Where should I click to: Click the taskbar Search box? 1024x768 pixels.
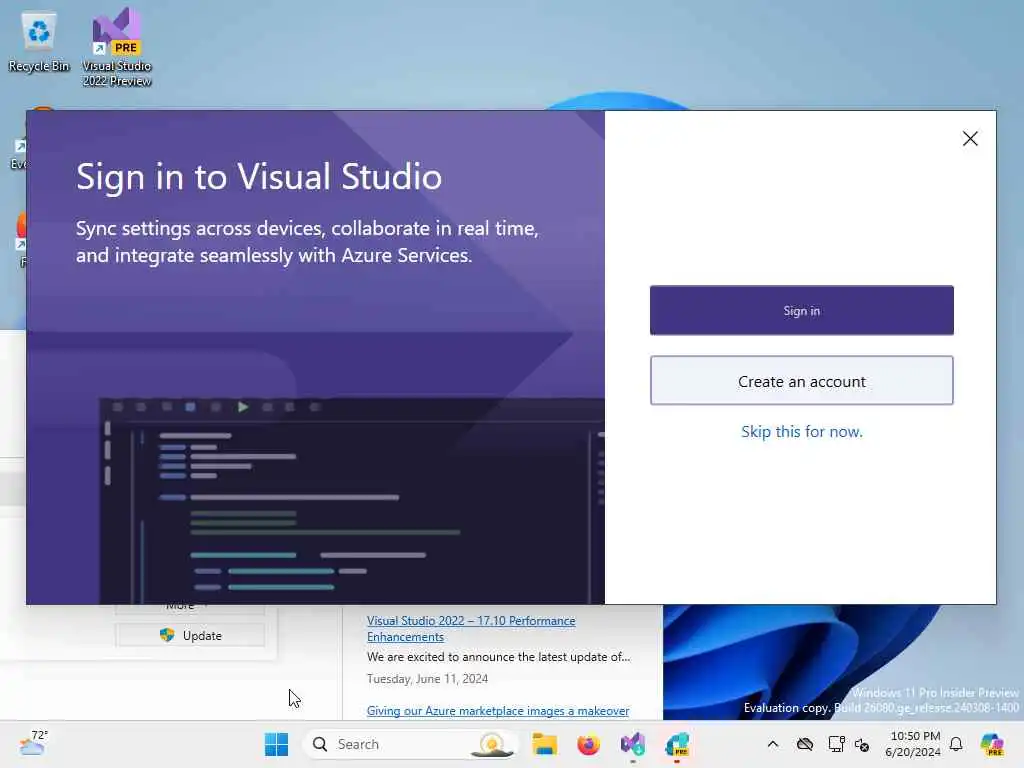click(x=411, y=744)
